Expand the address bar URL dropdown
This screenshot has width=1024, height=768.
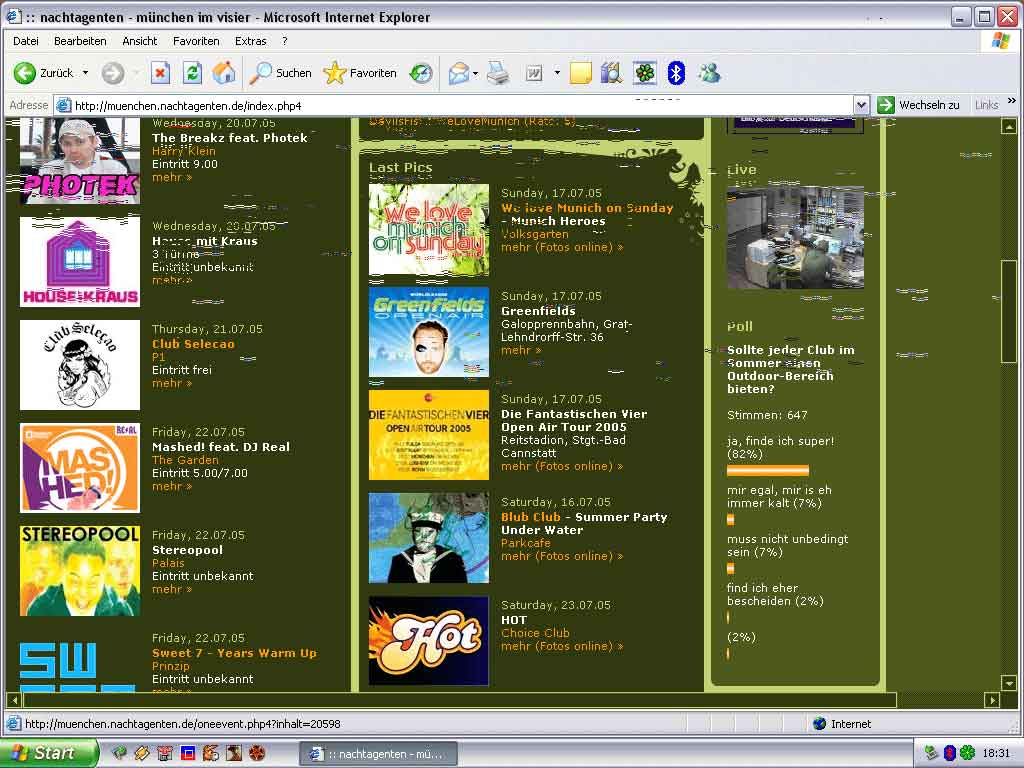pyautogui.click(x=861, y=105)
